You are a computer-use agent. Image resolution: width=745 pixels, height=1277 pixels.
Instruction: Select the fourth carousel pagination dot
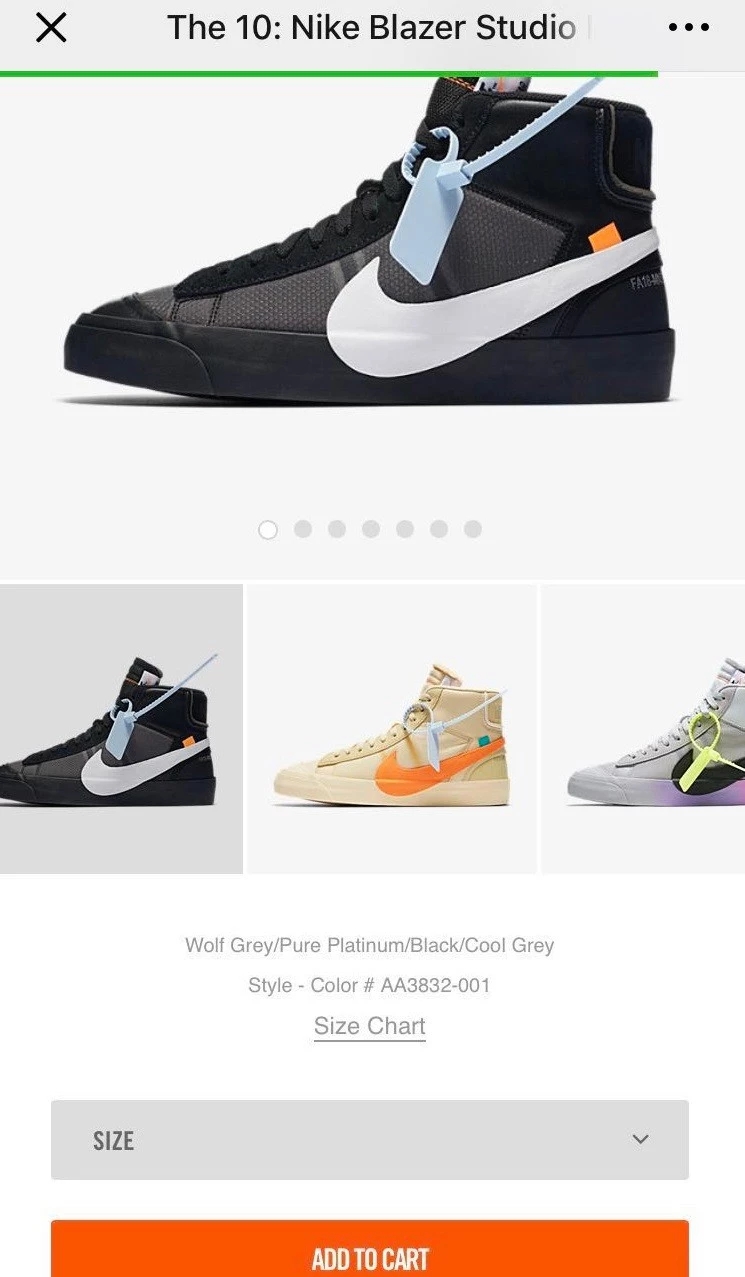(x=371, y=529)
